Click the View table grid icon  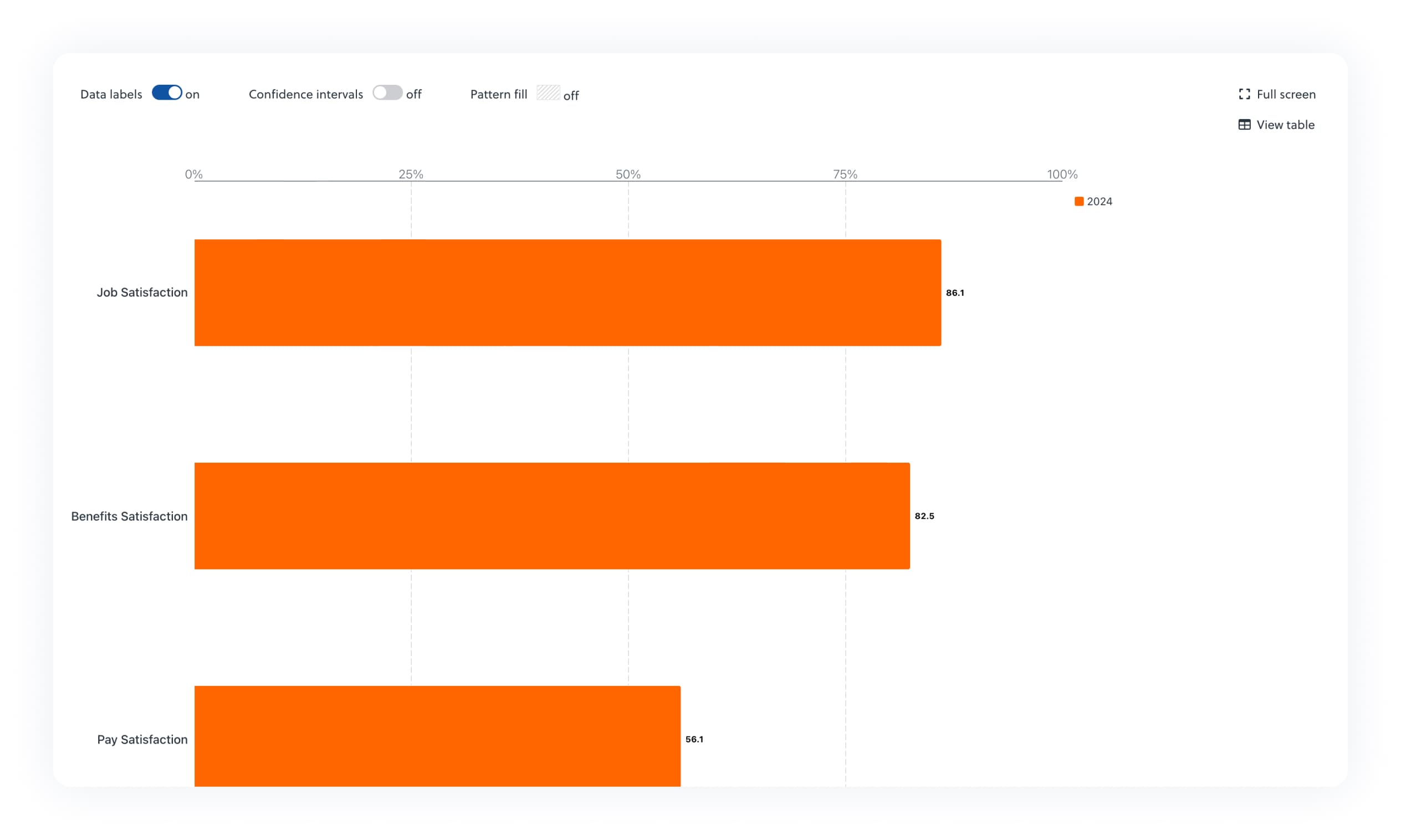[1244, 125]
